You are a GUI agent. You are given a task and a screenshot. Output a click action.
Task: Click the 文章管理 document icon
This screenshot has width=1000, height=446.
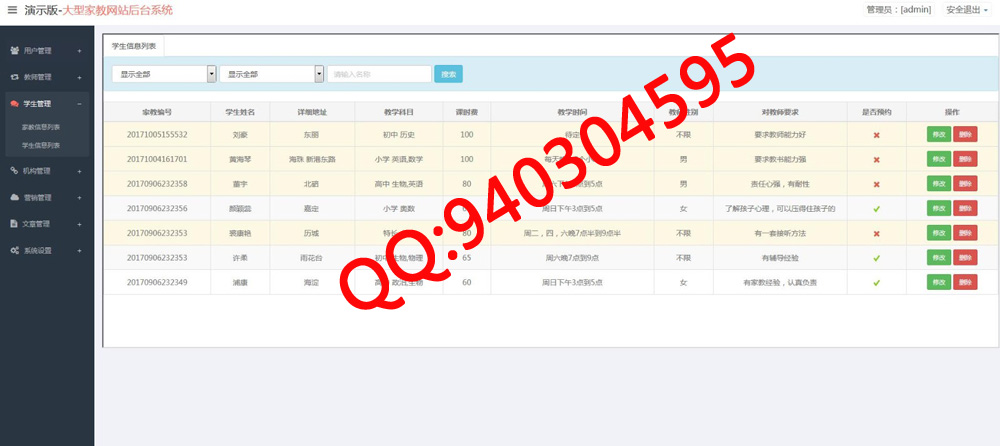(14, 223)
